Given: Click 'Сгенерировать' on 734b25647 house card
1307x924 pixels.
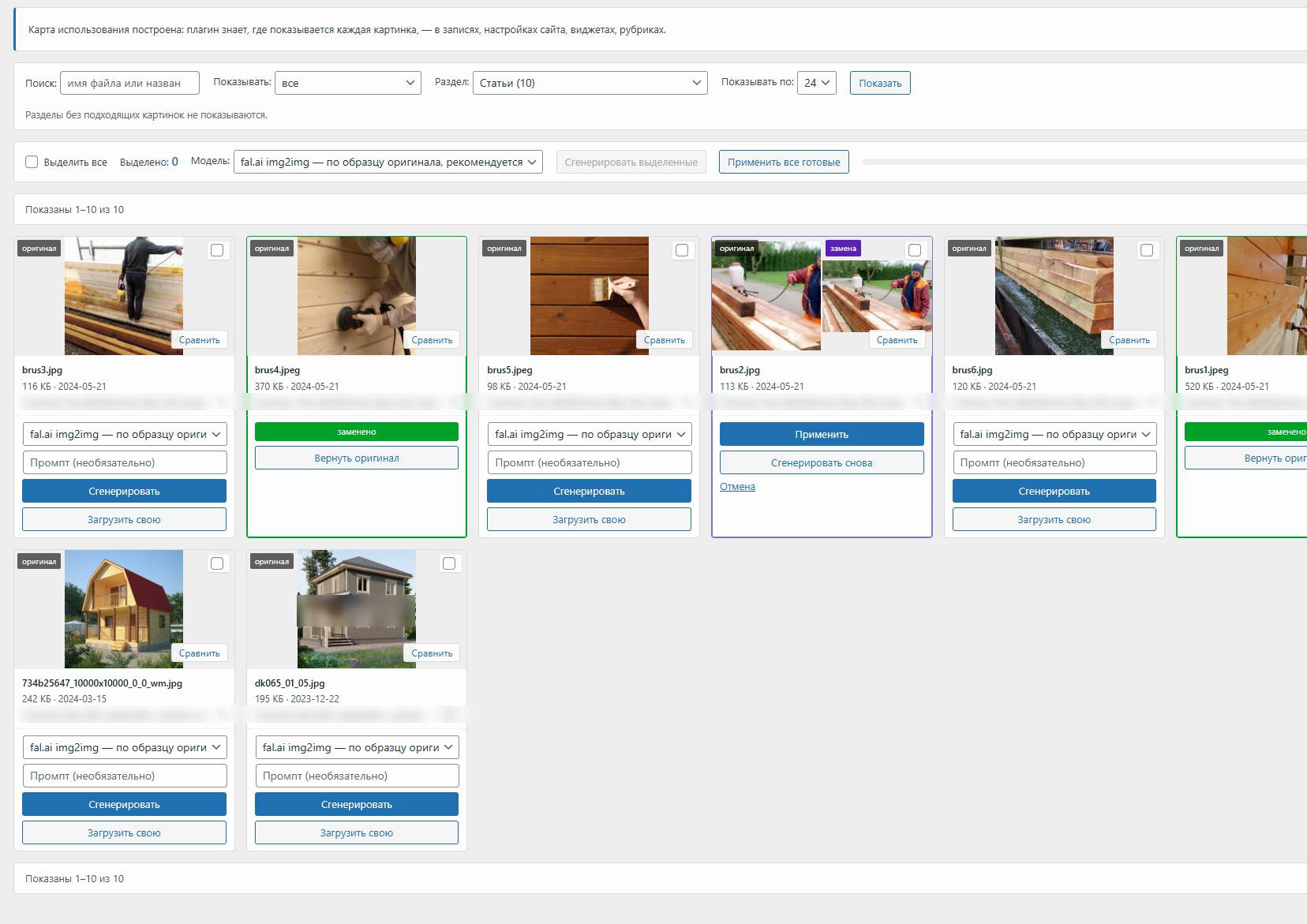Looking at the screenshot, I should pyautogui.click(x=124, y=804).
